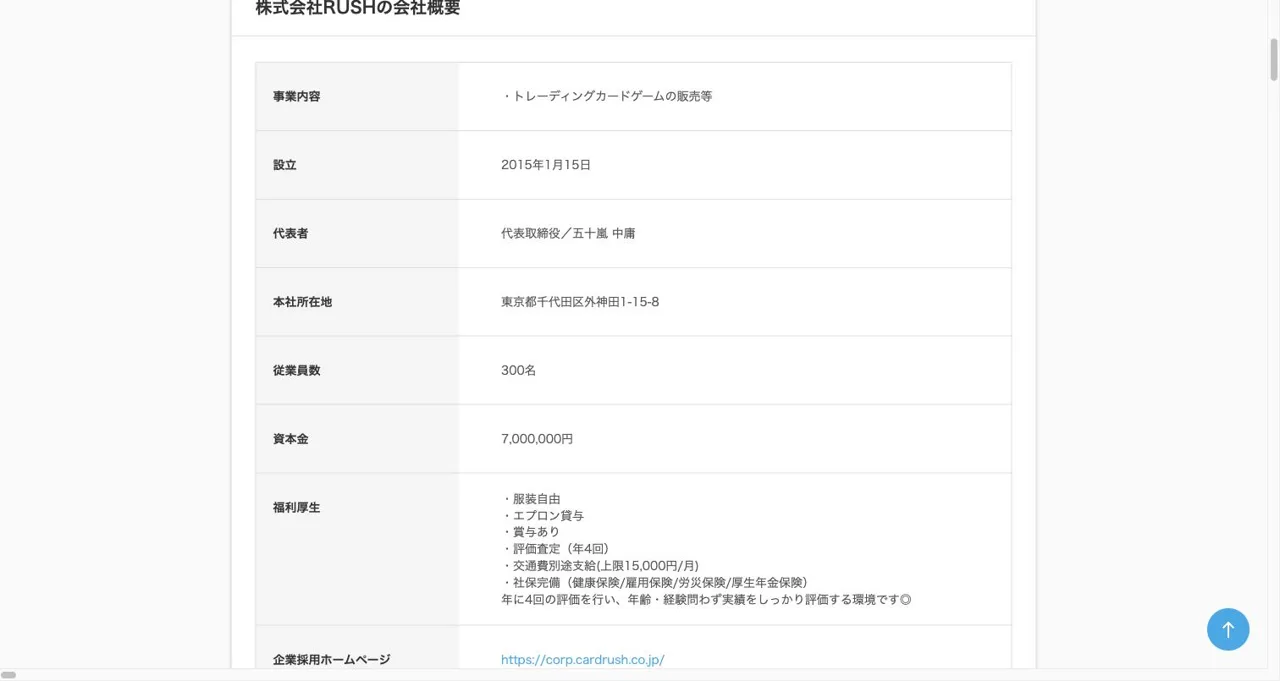The width and height of the screenshot is (1280, 681).
Task: Select the sentence starting 年に4回の評価を行い
Action: click(706, 600)
